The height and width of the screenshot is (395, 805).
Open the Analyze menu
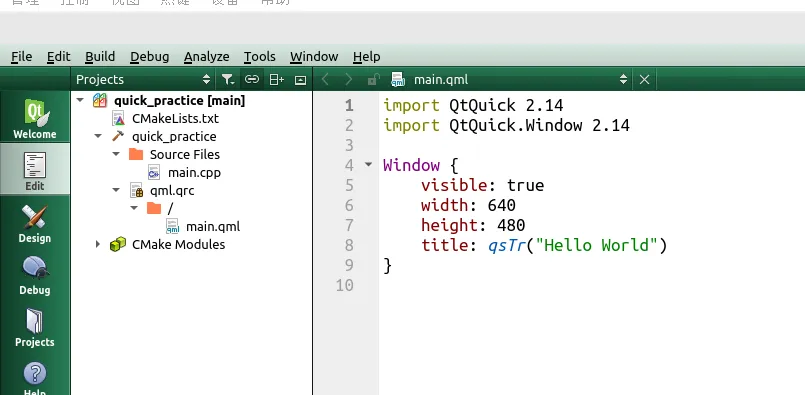[x=206, y=57]
